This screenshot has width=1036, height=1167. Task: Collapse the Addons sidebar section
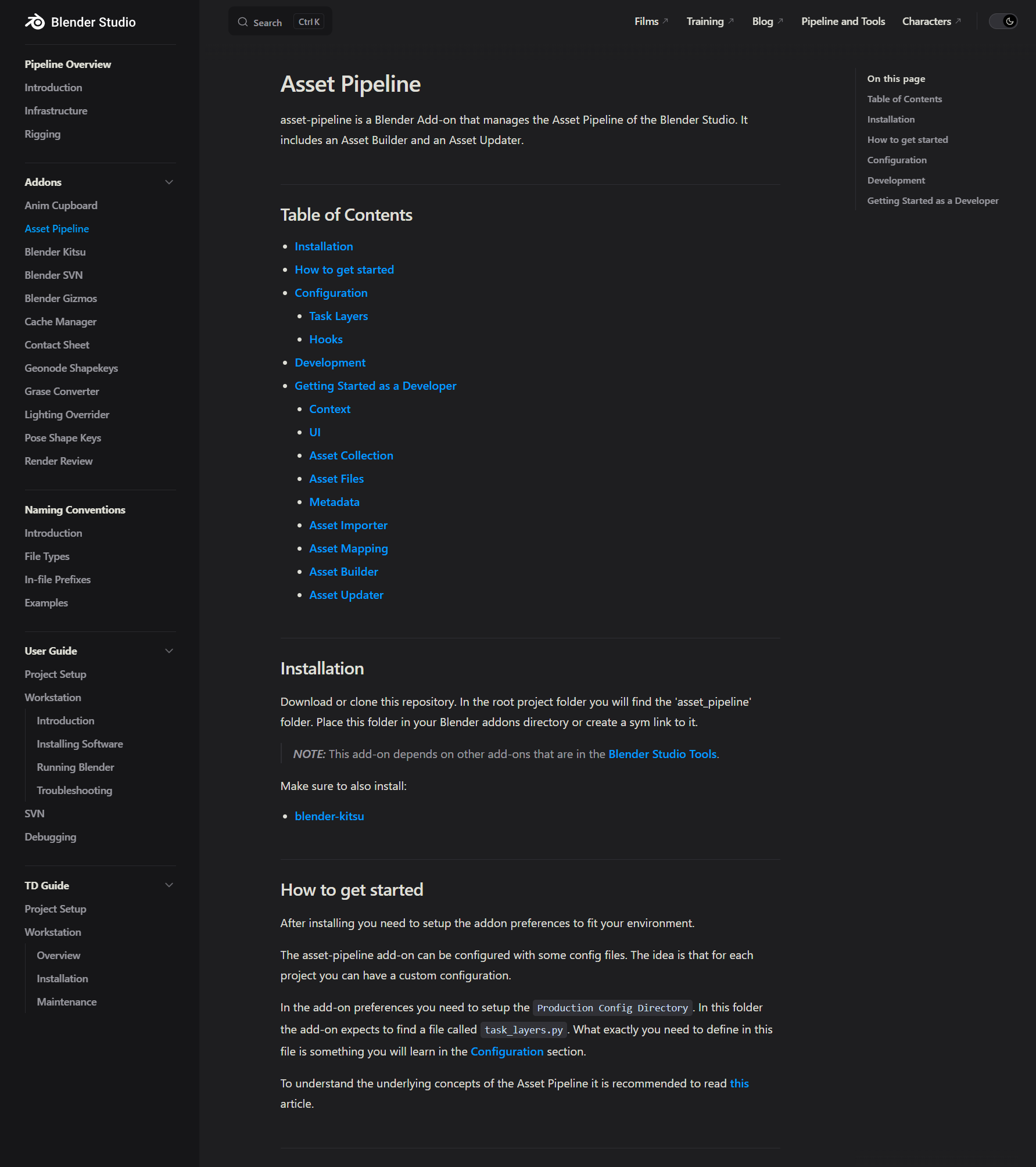pos(169,182)
